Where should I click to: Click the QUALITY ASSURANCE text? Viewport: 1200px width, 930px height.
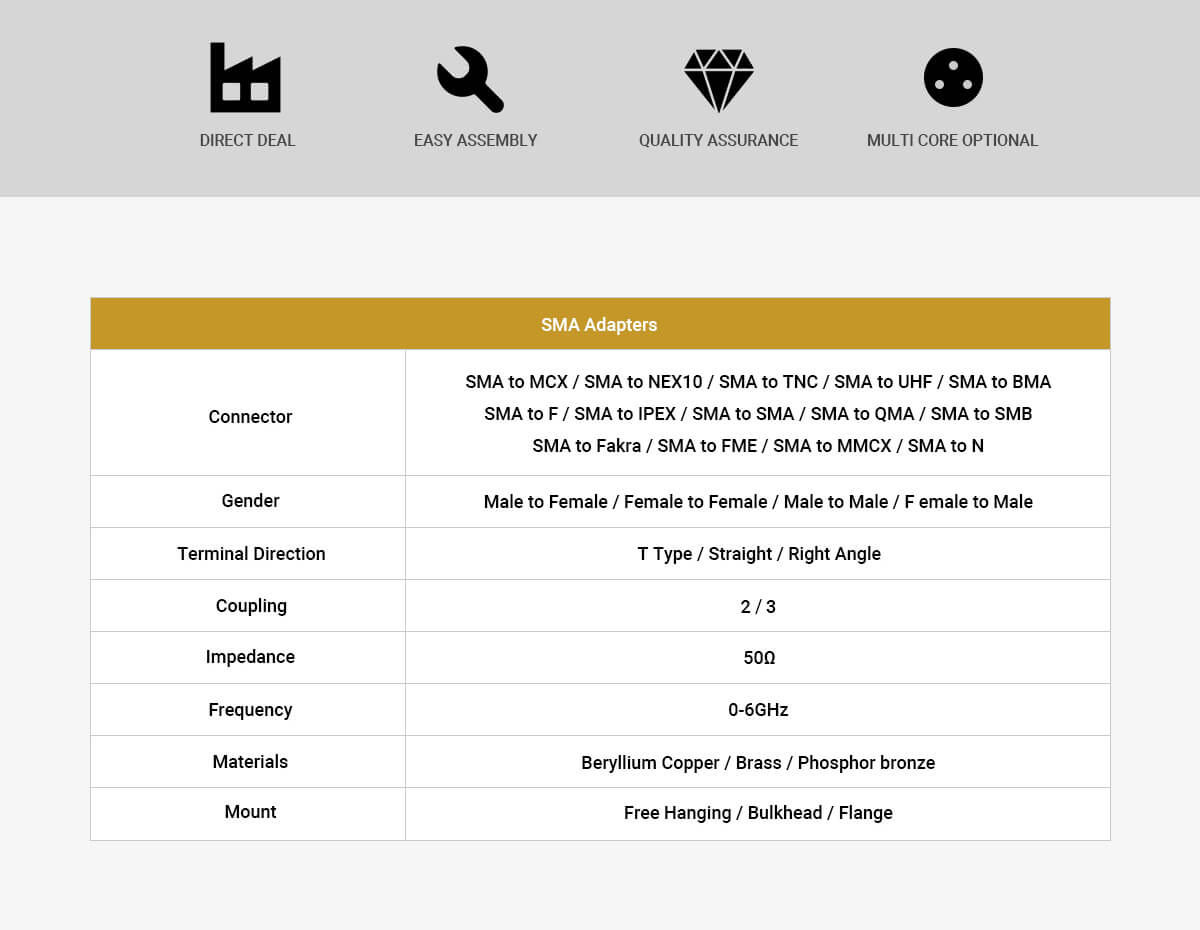pos(718,141)
